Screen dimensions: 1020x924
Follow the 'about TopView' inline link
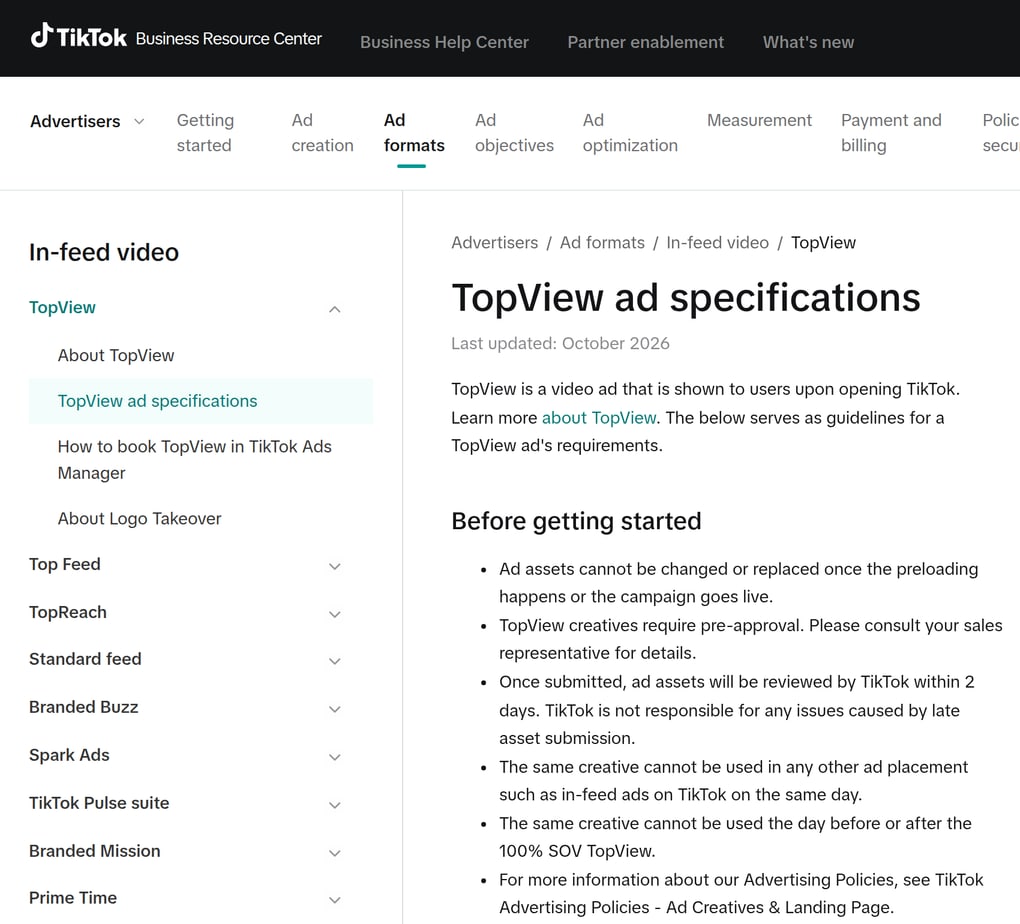(x=598, y=418)
